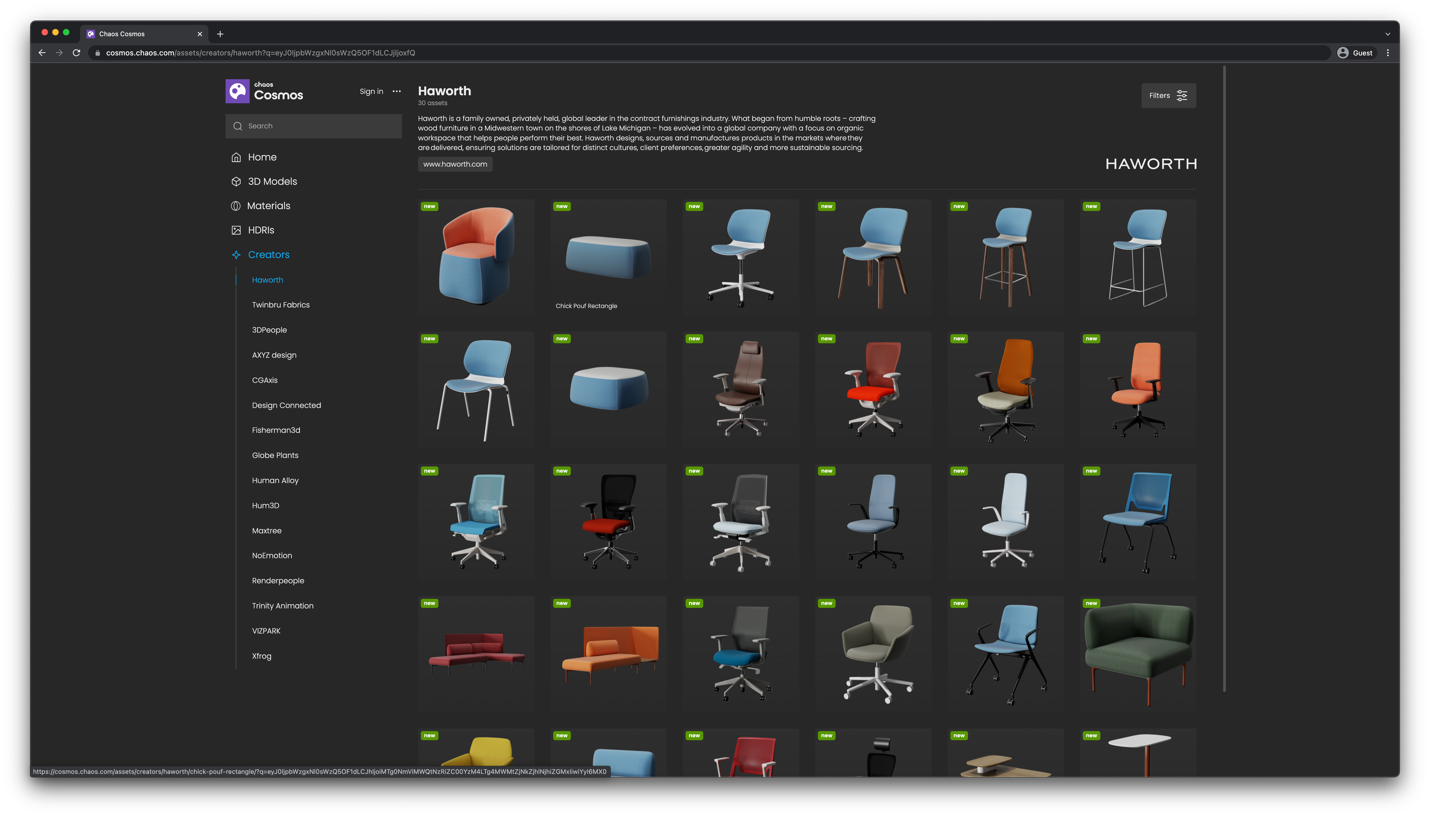Click the HAWORTH brand logo
The image size is (1430, 817).
(1151, 164)
